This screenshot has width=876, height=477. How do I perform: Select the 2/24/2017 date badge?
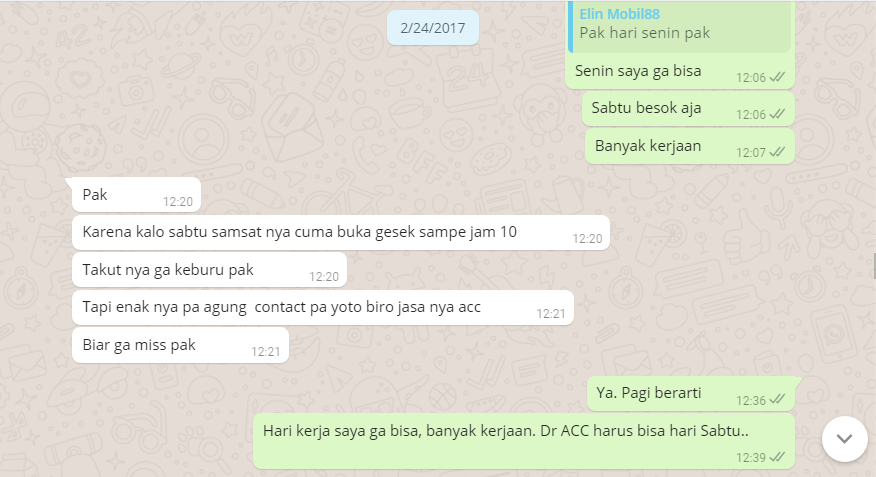(432, 28)
